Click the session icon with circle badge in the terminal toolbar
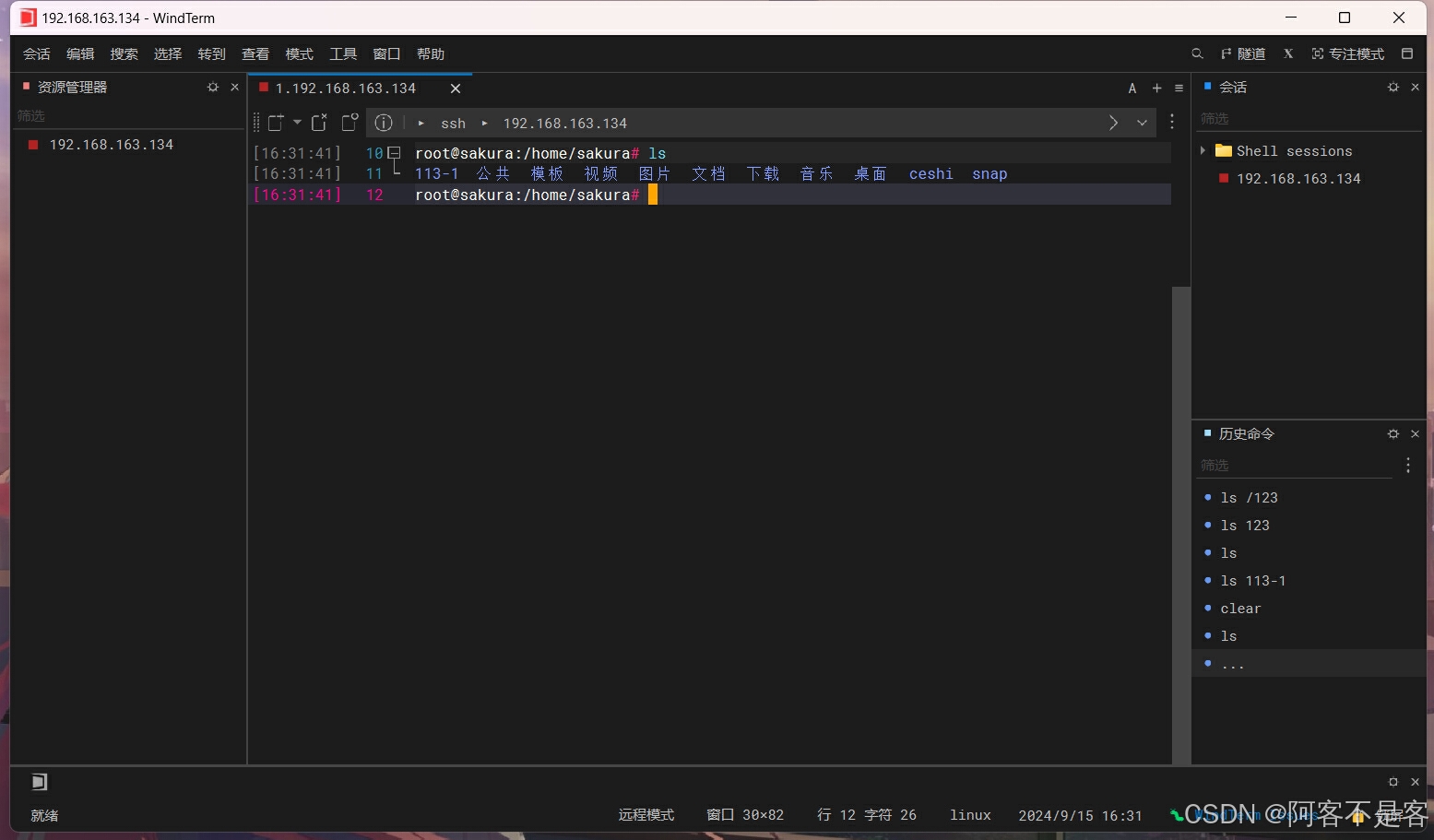 [x=350, y=123]
